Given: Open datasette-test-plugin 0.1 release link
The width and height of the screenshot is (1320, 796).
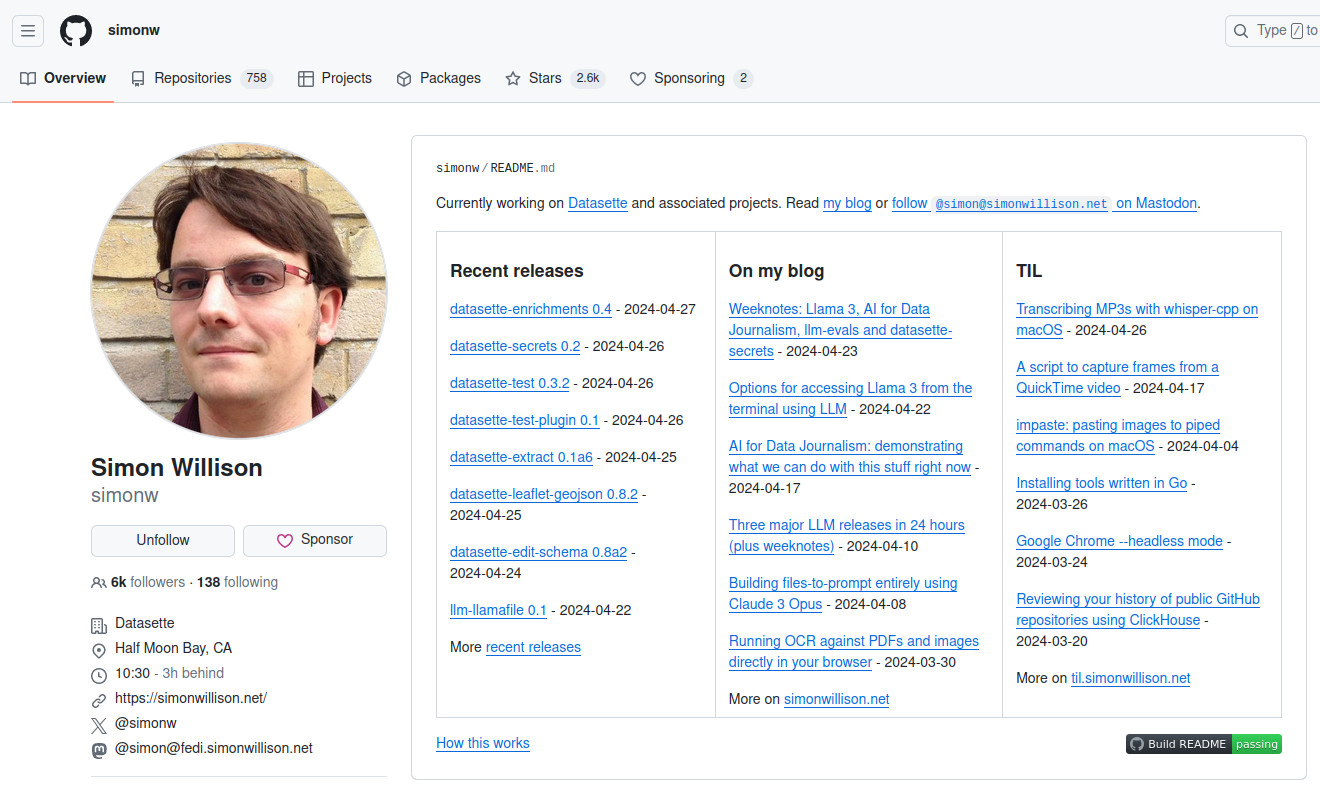Looking at the screenshot, I should (525, 420).
